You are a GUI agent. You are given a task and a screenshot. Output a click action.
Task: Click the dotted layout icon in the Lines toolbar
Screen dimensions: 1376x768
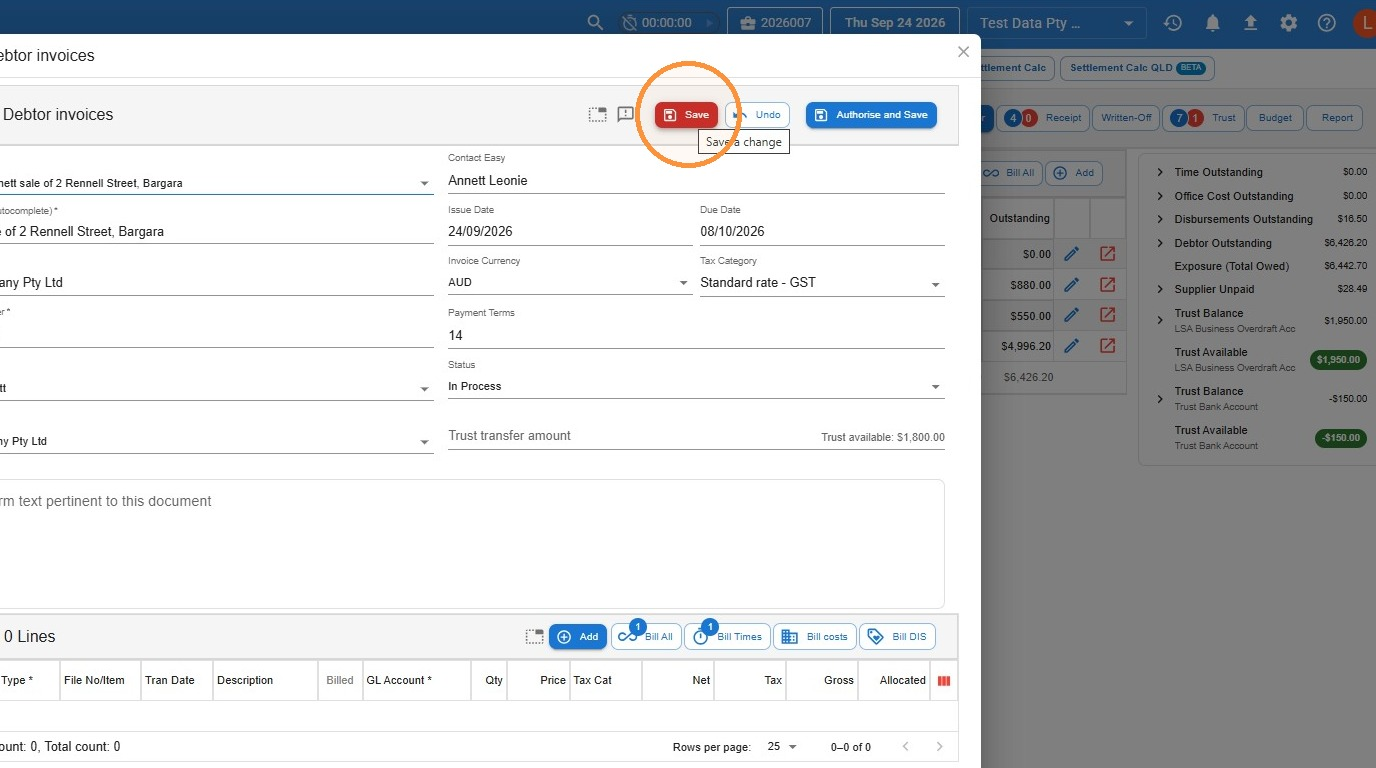tap(535, 637)
